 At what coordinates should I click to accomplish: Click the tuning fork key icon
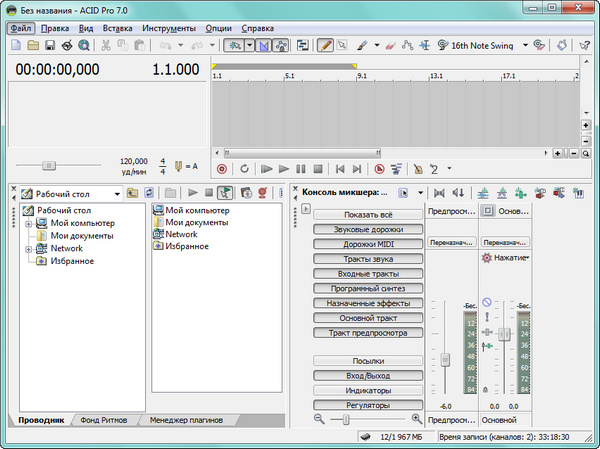180,165
